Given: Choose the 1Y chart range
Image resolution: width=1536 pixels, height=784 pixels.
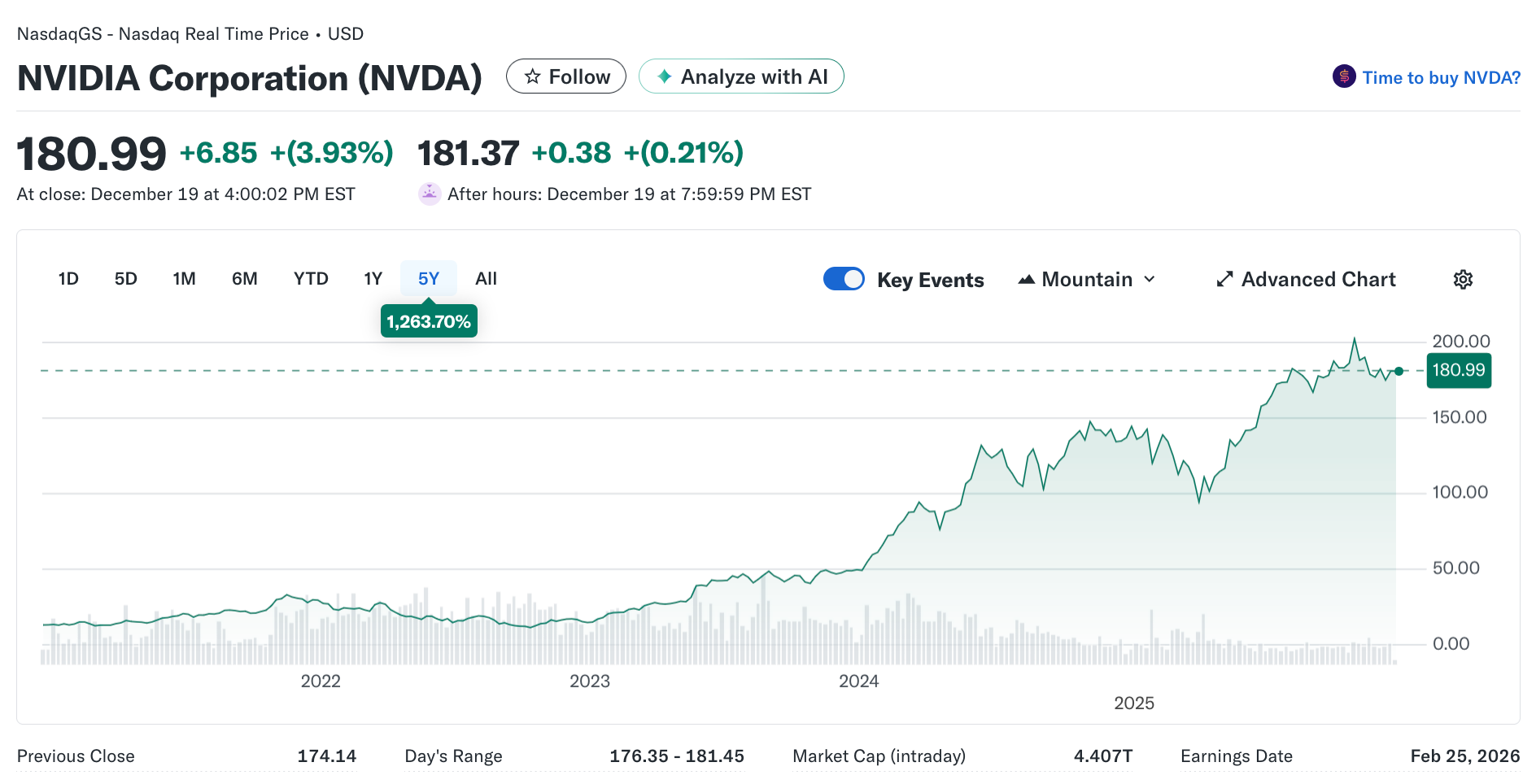Looking at the screenshot, I should 373,279.
